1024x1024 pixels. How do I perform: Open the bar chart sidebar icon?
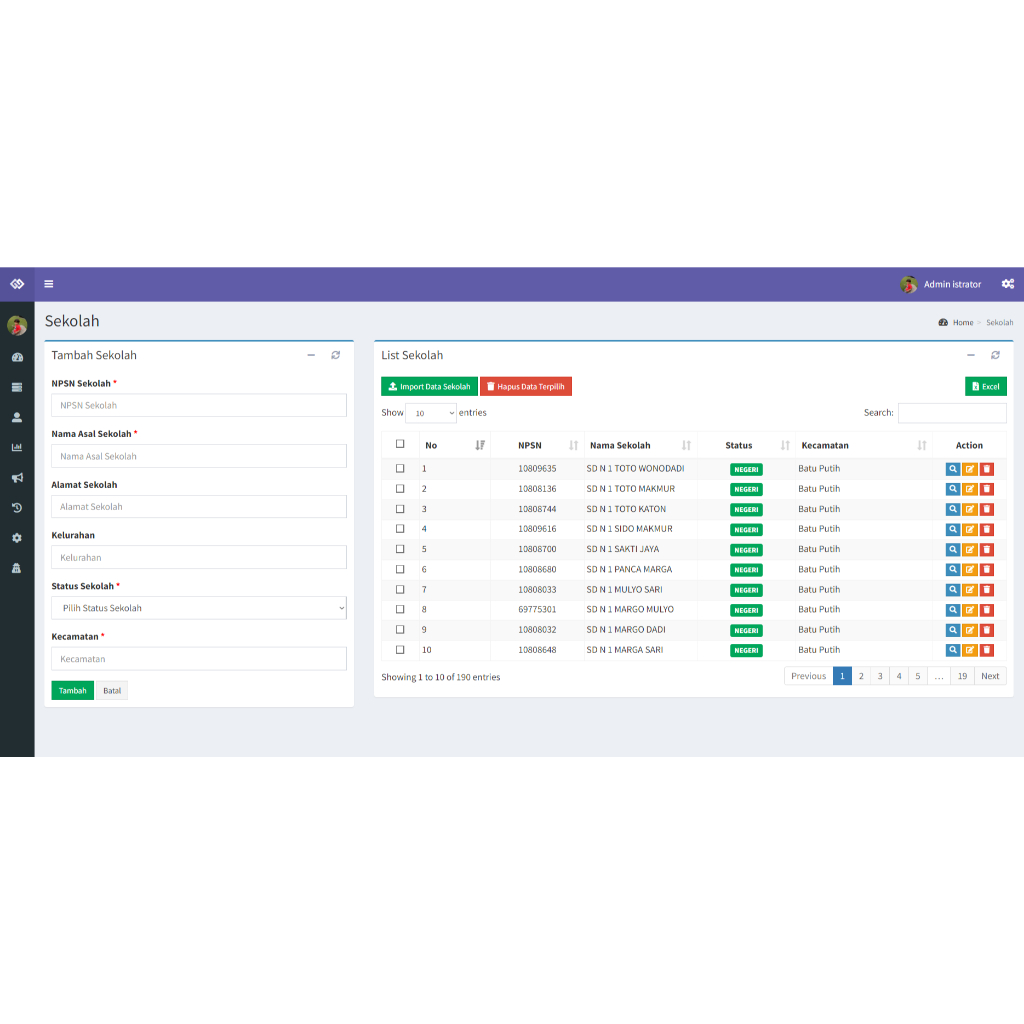(17, 447)
